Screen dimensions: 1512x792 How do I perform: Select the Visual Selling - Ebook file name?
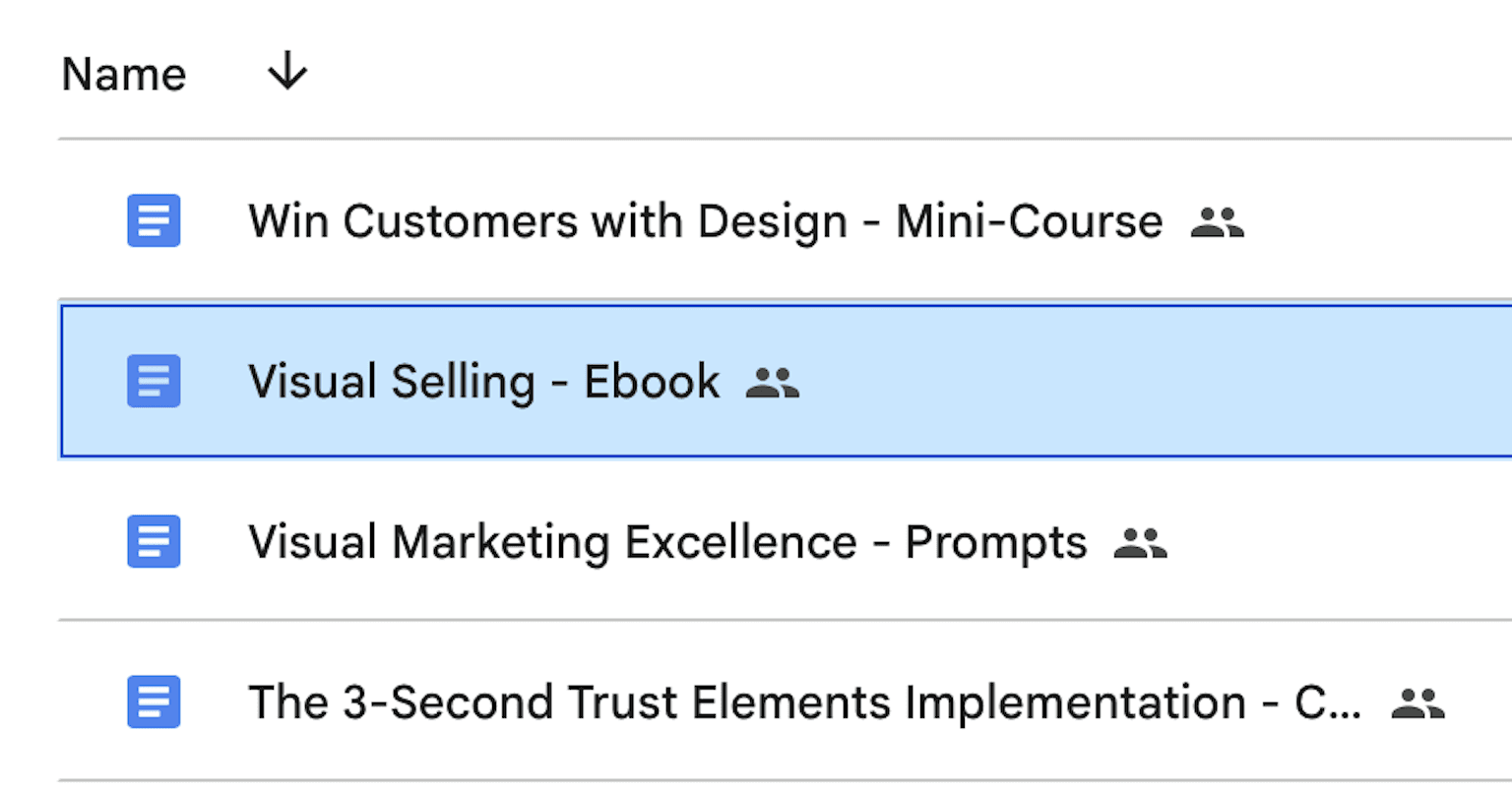tap(483, 382)
